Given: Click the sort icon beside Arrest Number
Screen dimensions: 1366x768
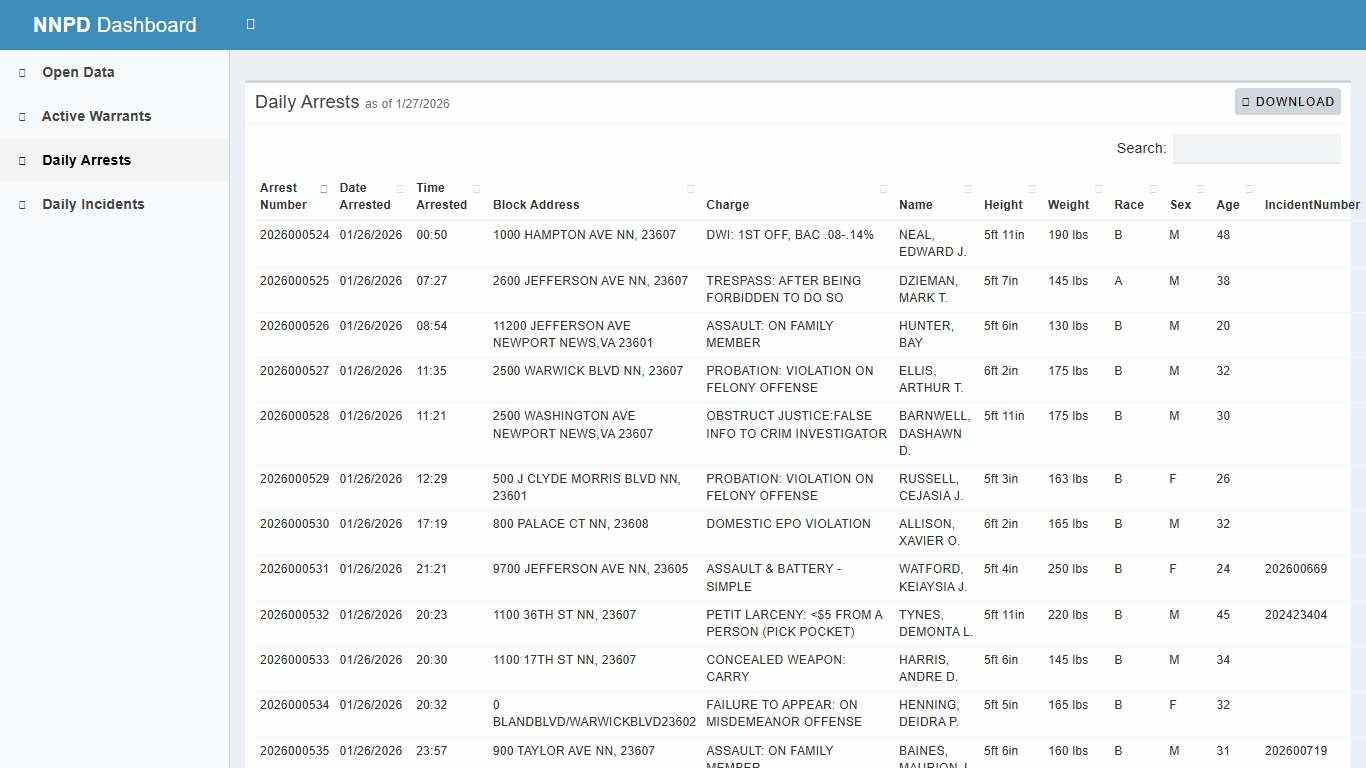Looking at the screenshot, I should pos(324,188).
